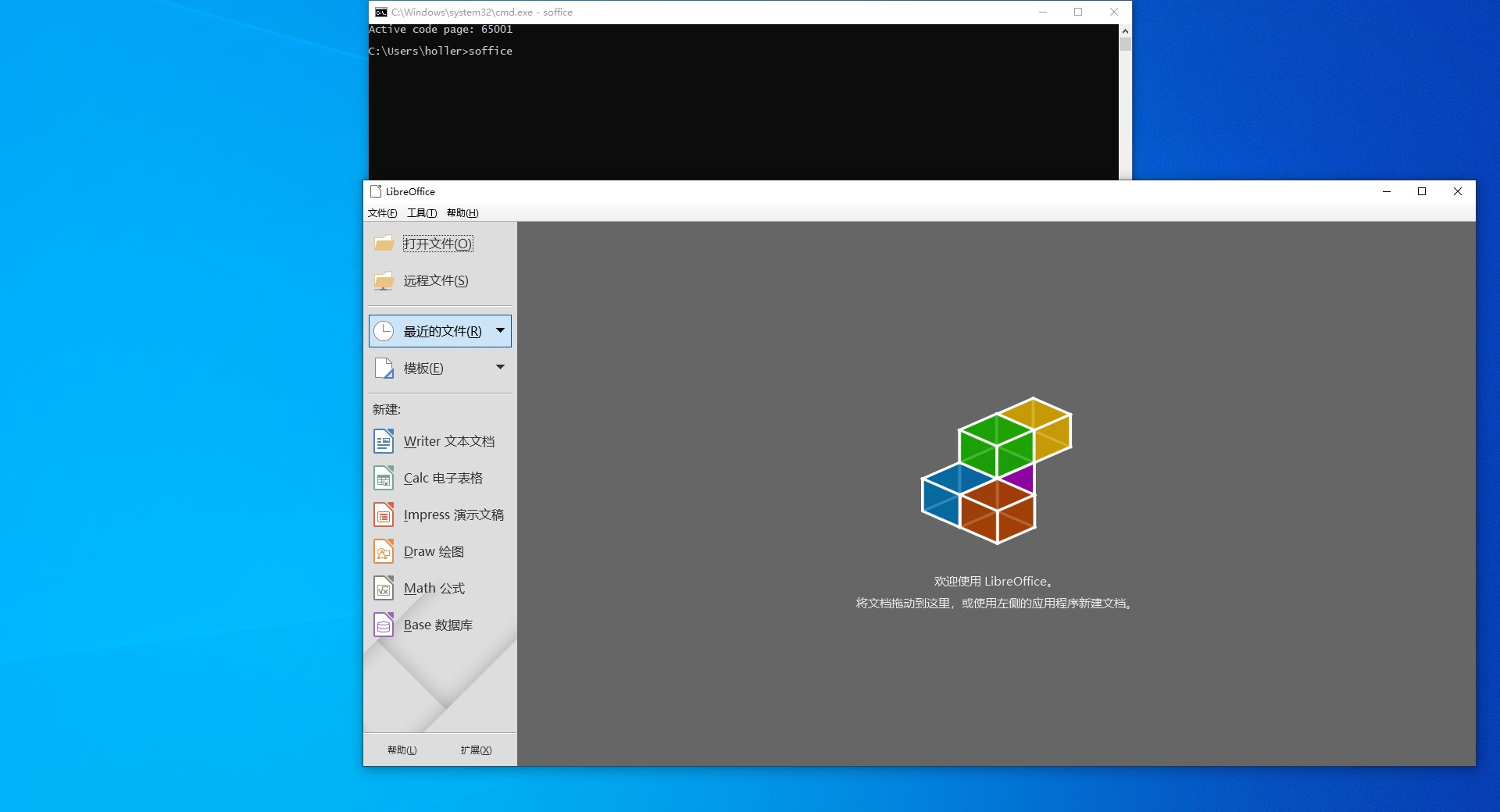Expand the 最近的文件 recent files dropdown
The image size is (1500, 812).
coord(501,330)
